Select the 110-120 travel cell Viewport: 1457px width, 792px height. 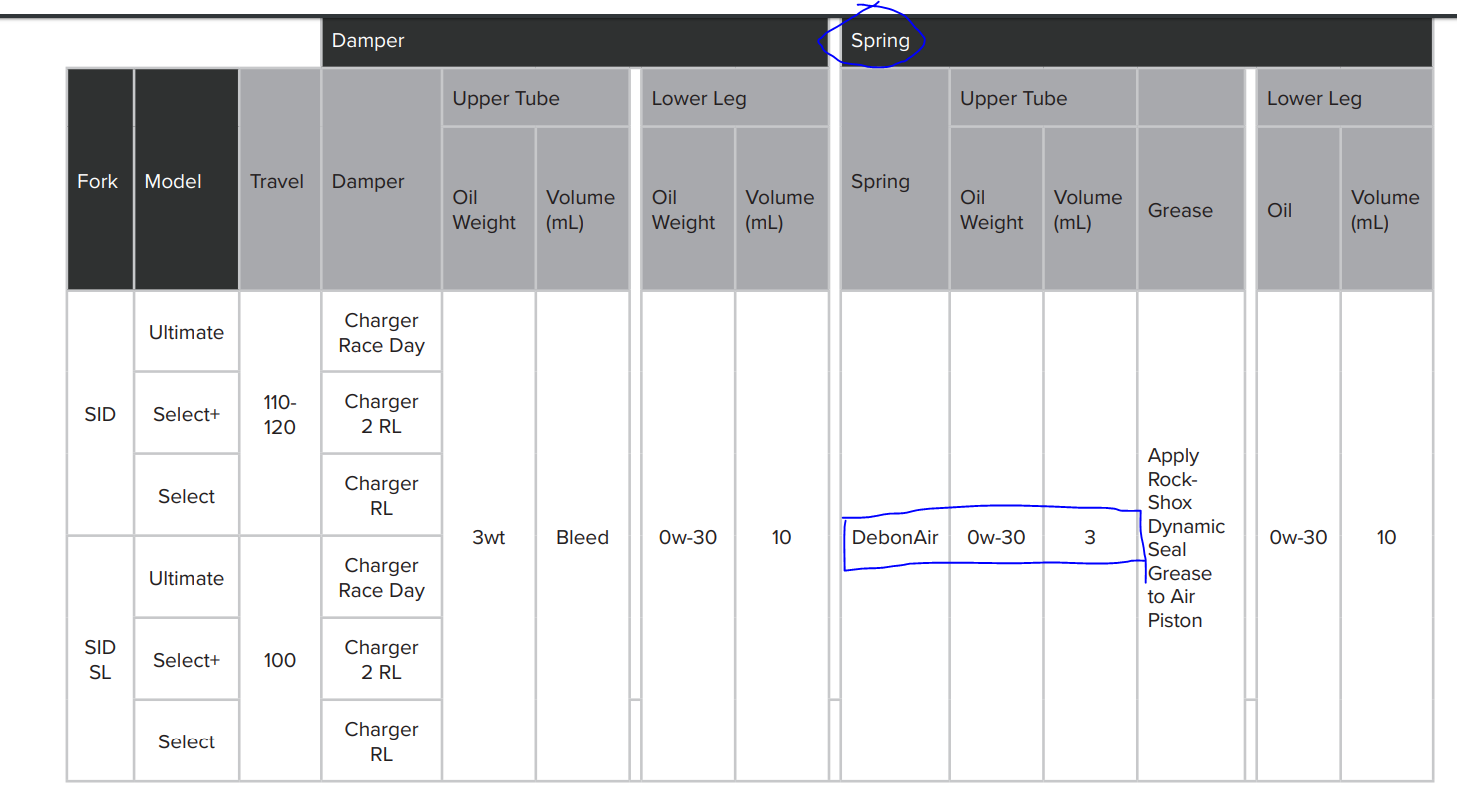coord(280,414)
